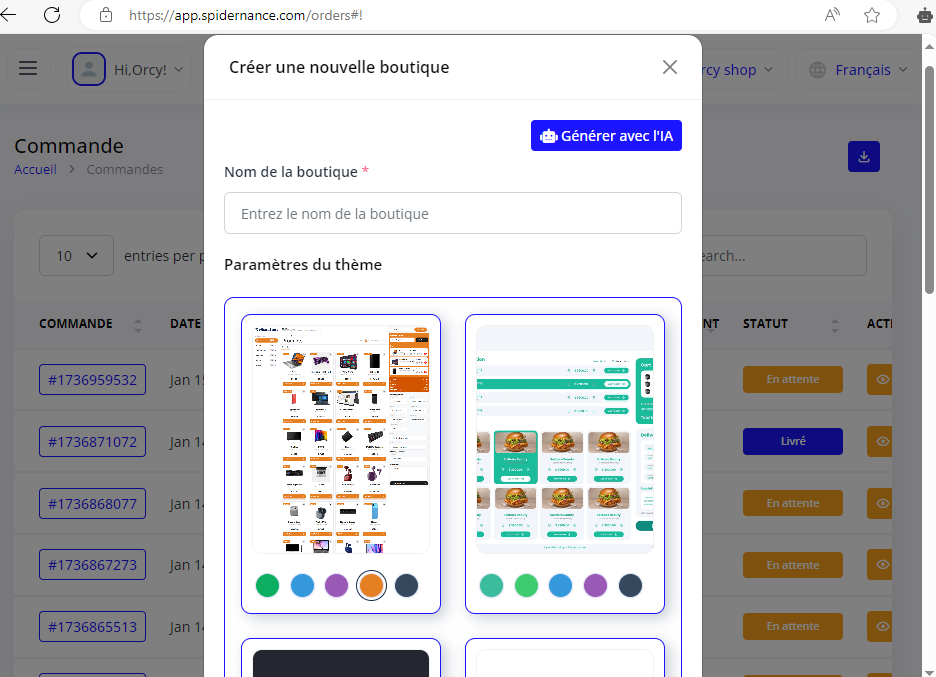
Task: Click the download export icon button
Action: (864, 157)
